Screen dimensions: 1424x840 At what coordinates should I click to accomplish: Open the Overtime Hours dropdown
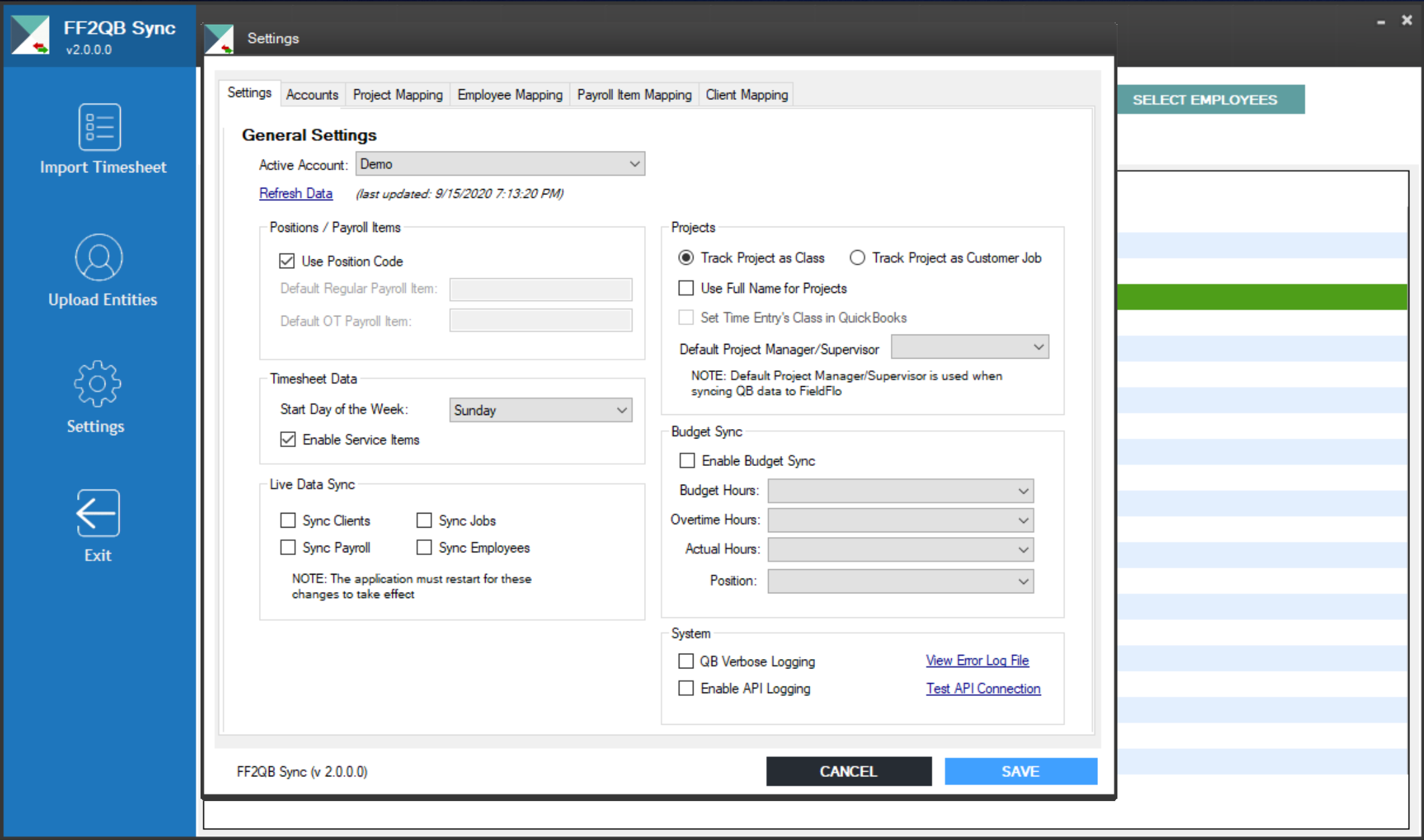(x=900, y=520)
